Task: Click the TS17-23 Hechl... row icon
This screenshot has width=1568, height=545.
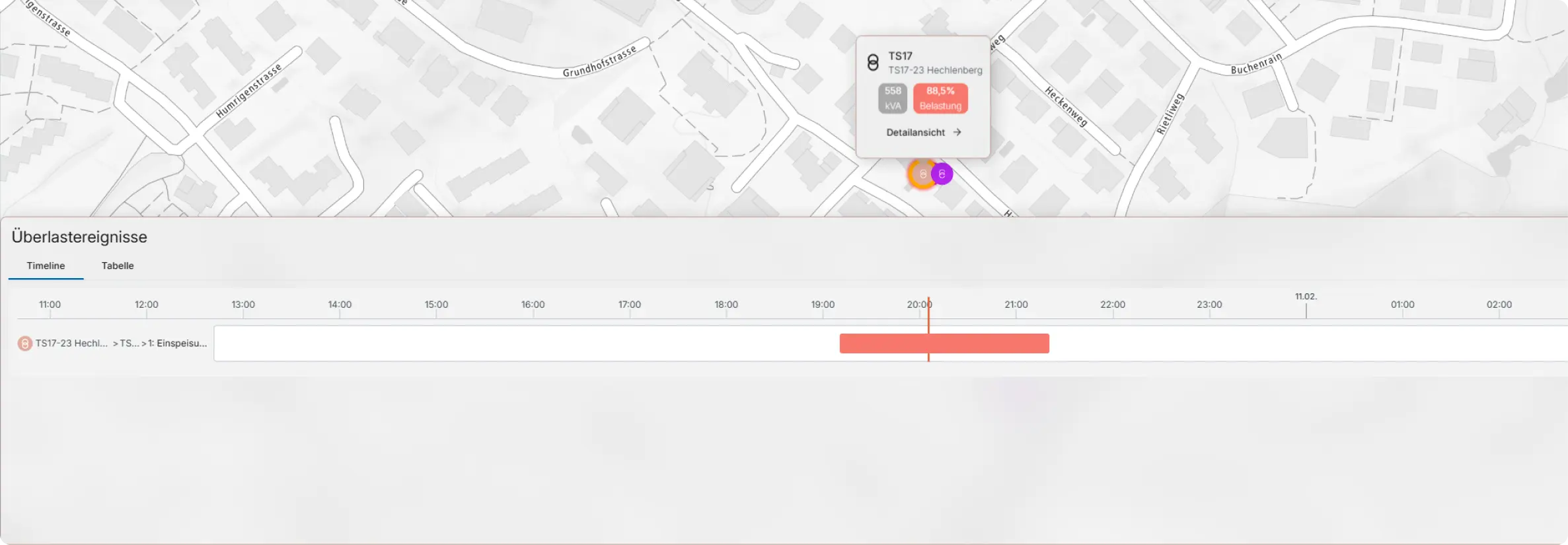Action: [x=24, y=344]
